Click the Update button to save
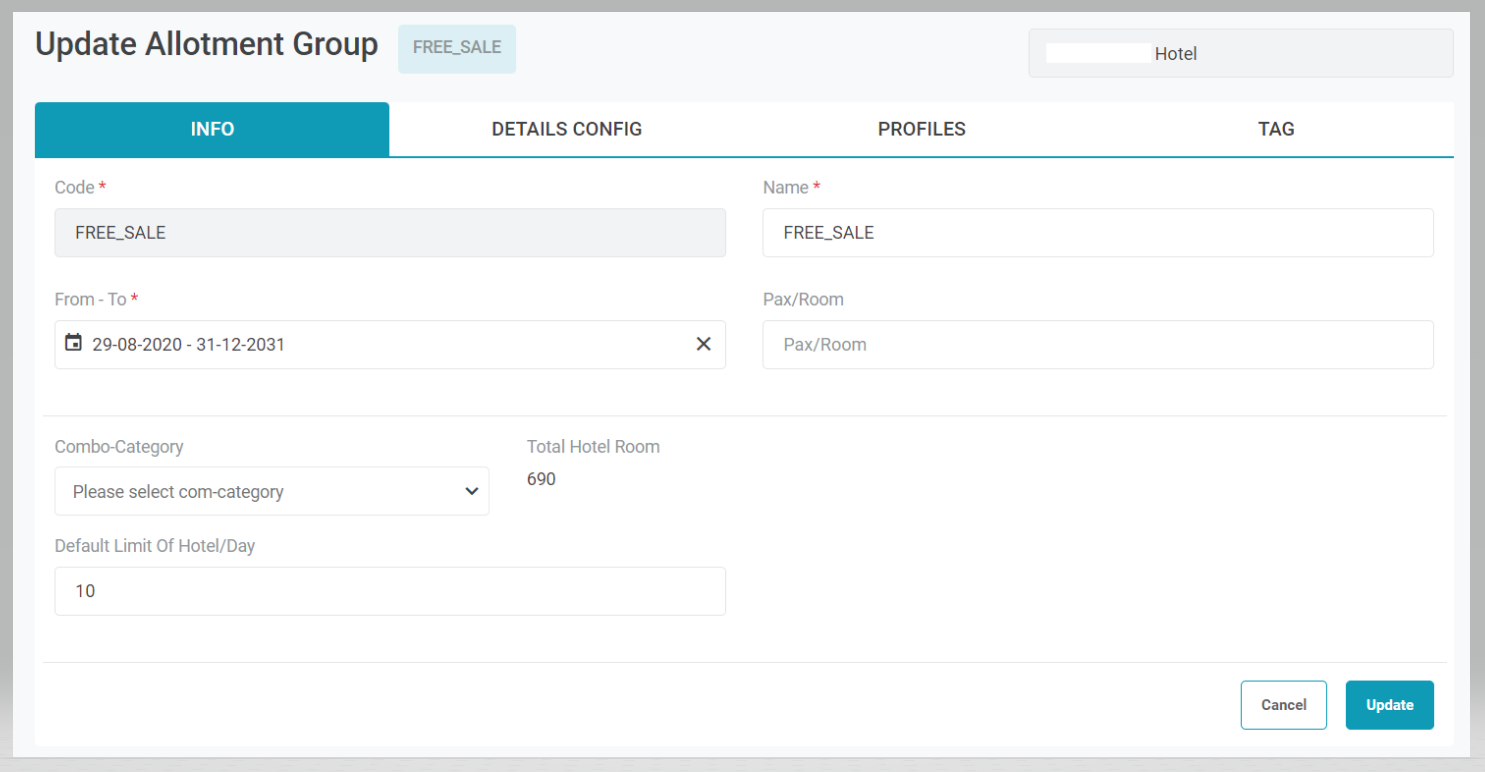The image size is (1485, 772). point(1389,705)
